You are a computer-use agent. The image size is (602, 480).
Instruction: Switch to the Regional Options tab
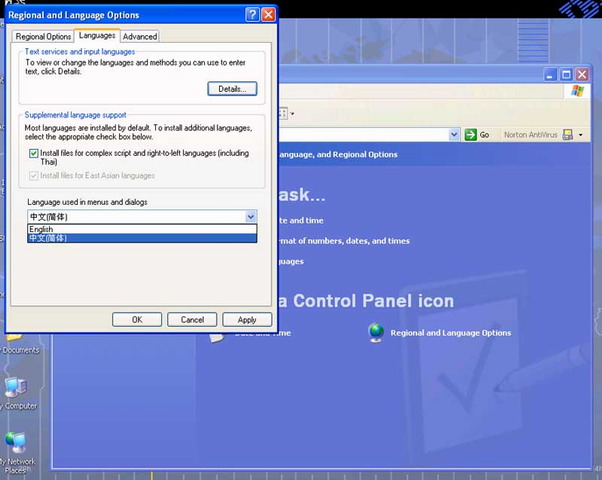point(44,37)
